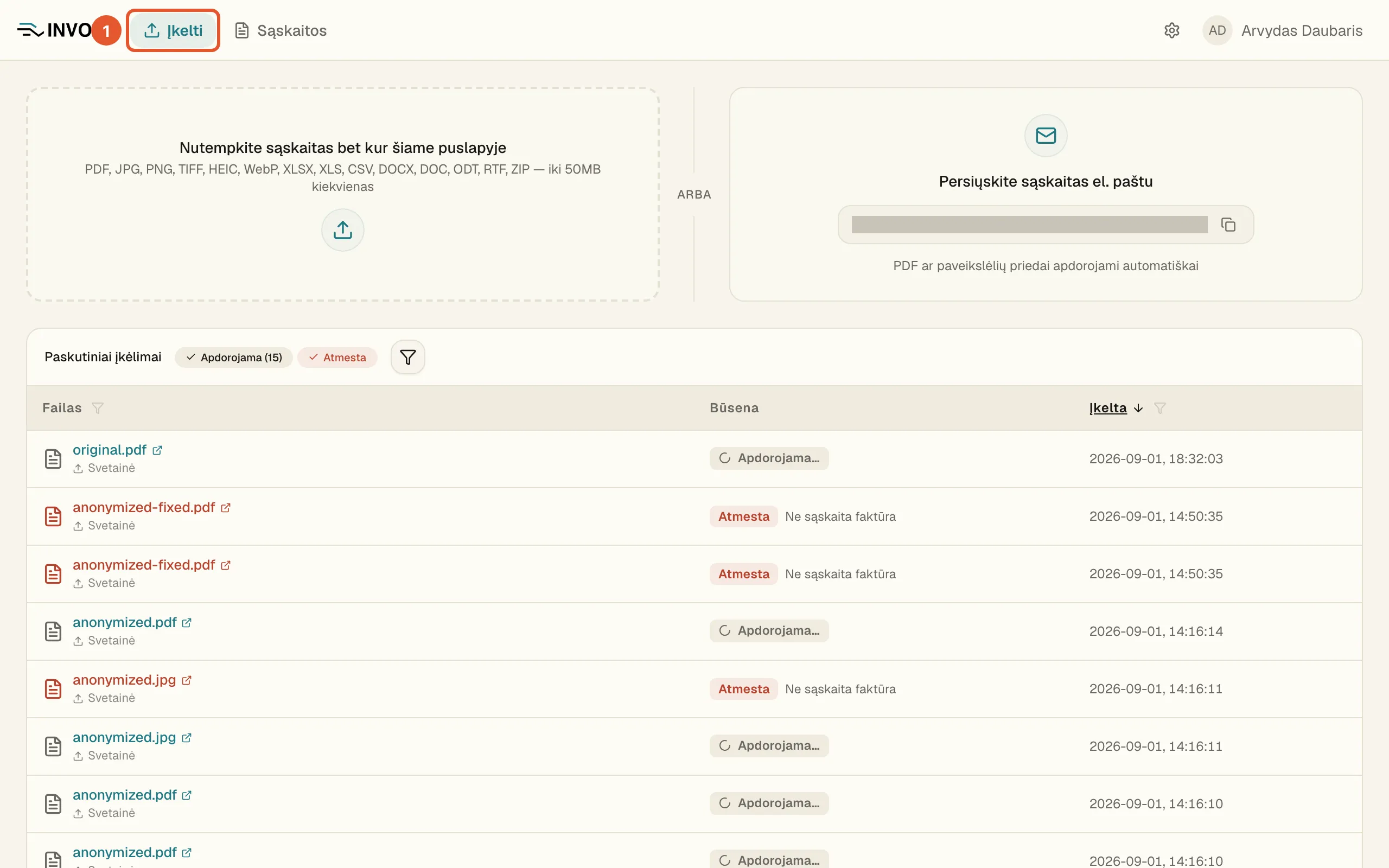
Task: Click the envelope icon above the email heading
Action: (1045, 136)
